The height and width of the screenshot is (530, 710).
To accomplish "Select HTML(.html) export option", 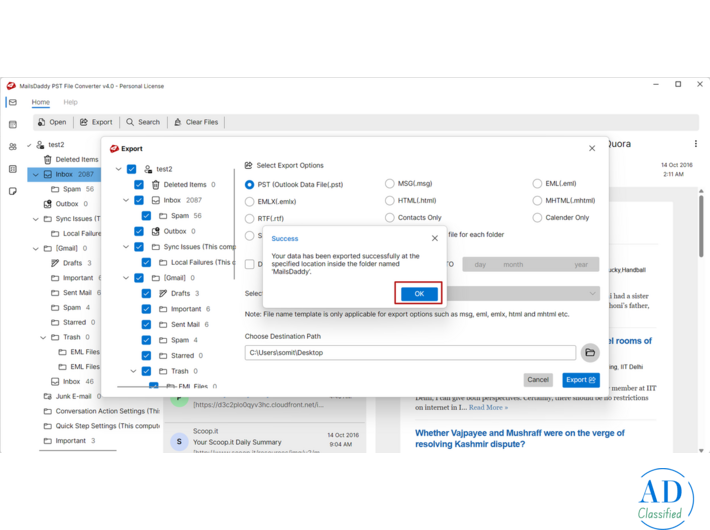I will tap(389, 200).
